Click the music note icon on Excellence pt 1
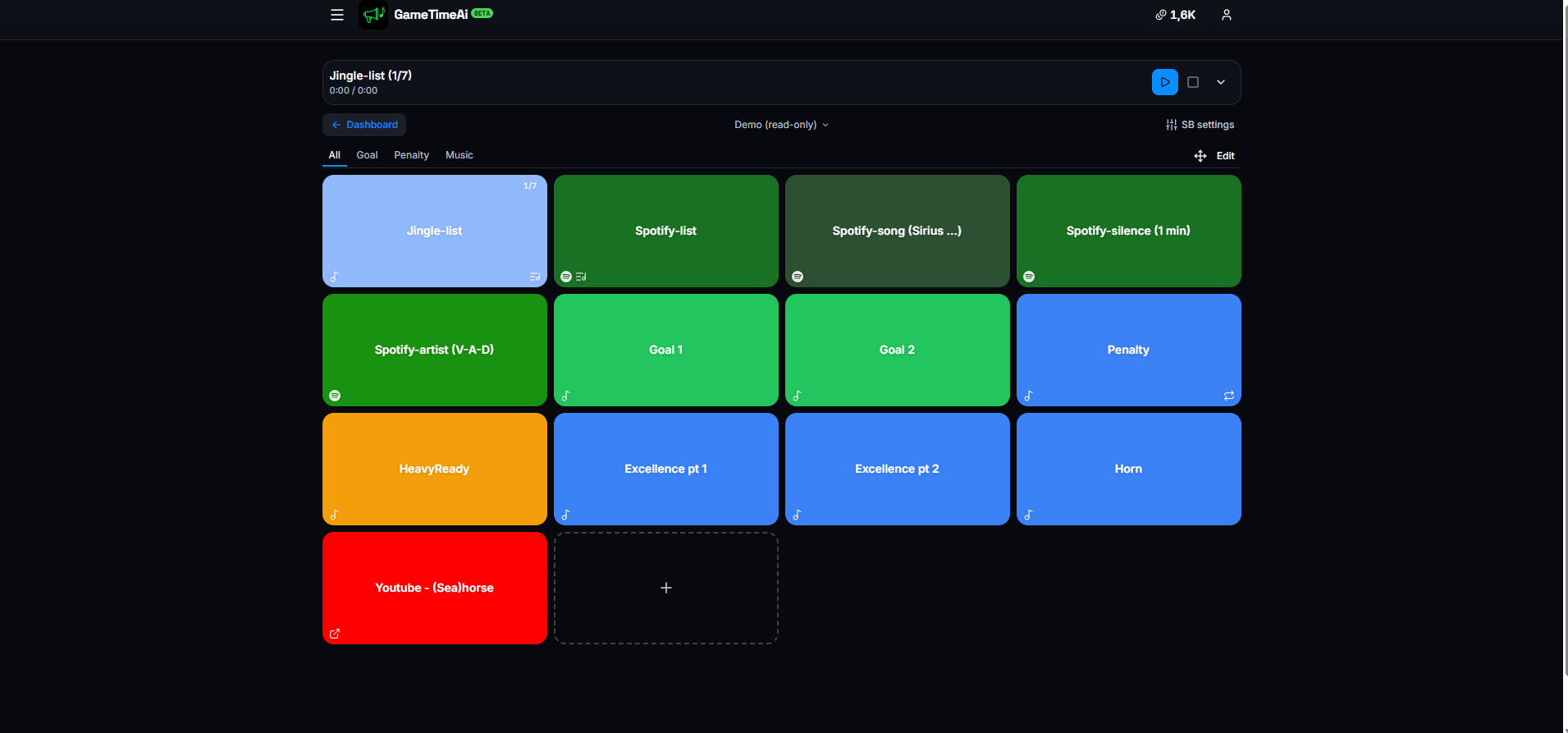 (x=565, y=515)
